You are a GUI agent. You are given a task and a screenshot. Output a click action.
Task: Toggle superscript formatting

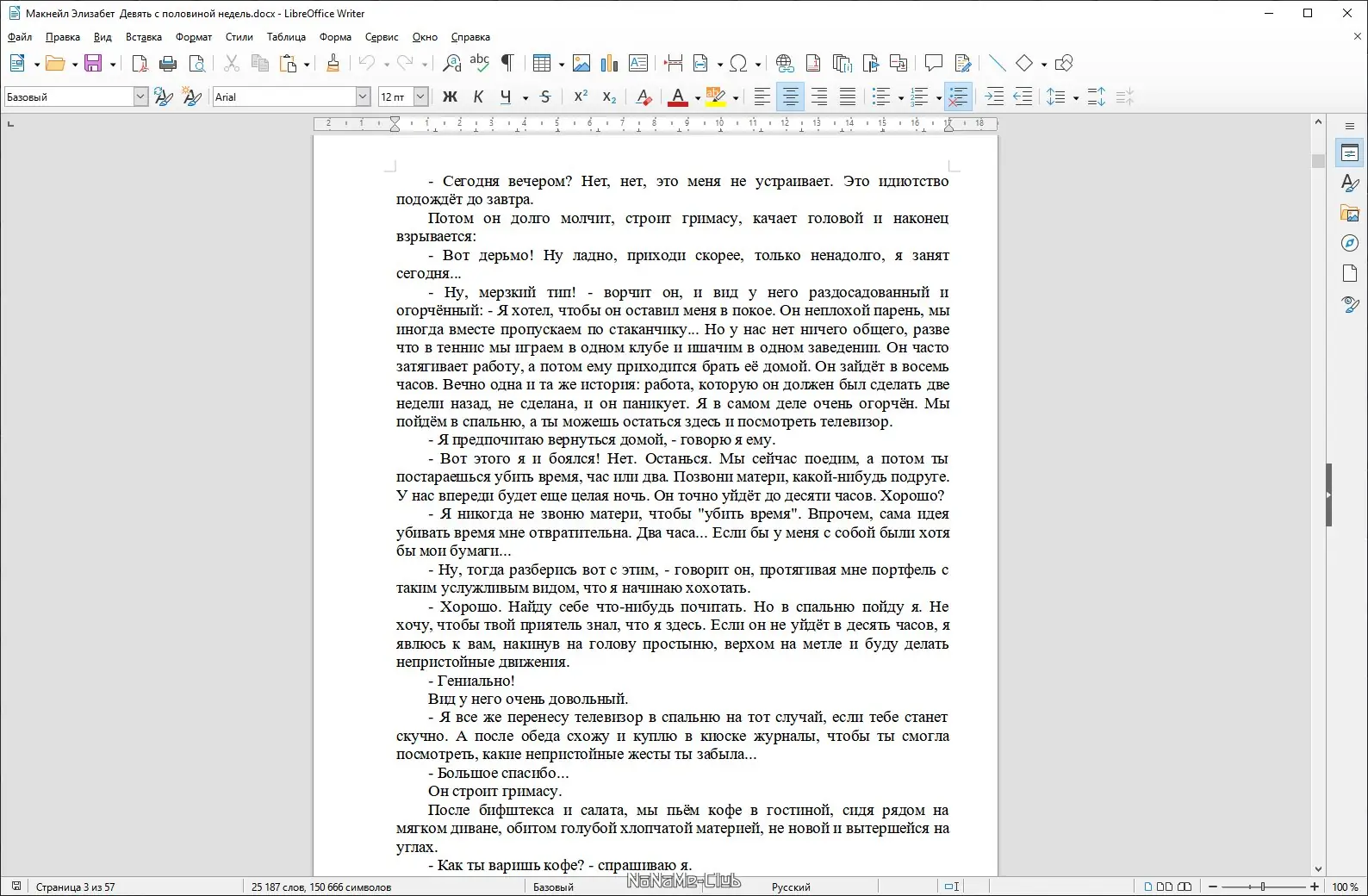(x=581, y=97)
